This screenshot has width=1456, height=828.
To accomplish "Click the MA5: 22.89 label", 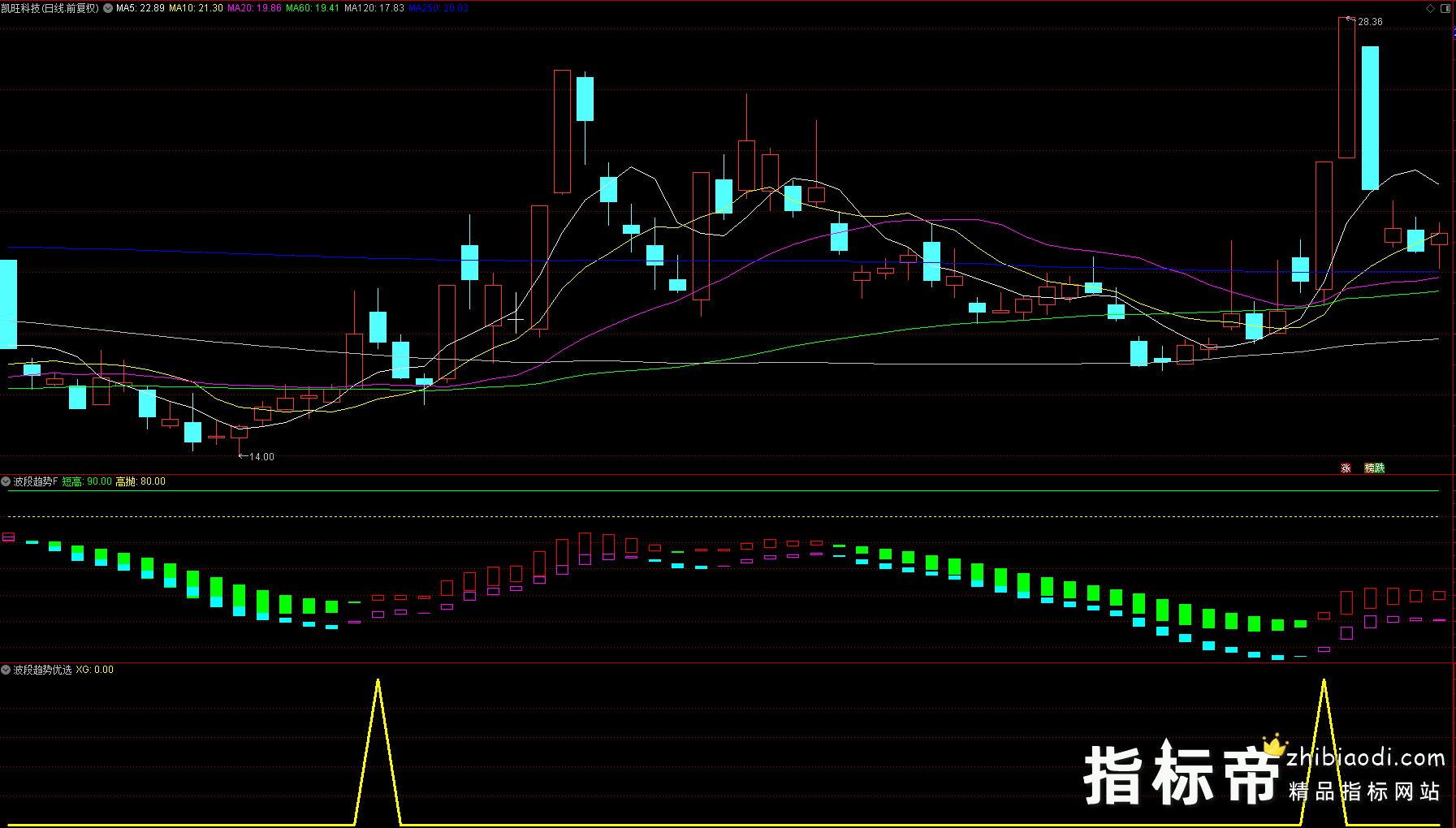I will [x=140, y=8].
